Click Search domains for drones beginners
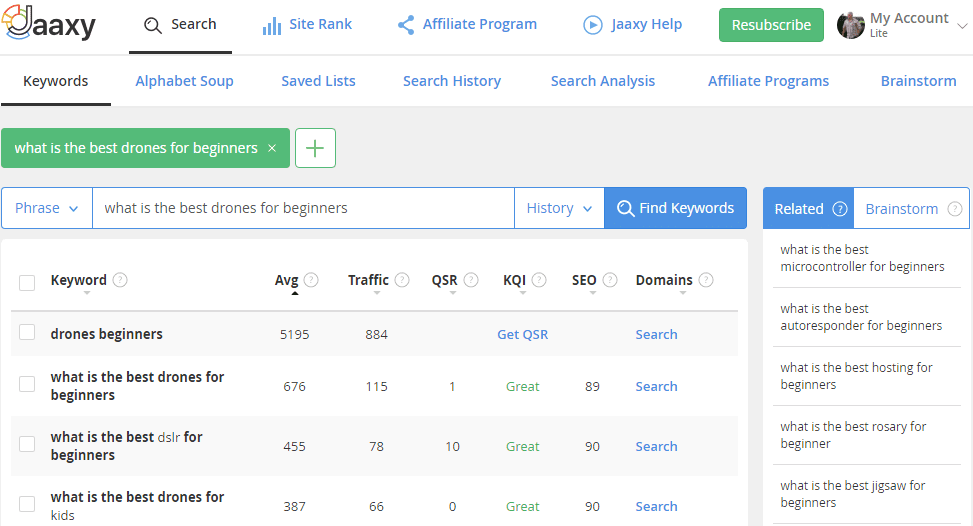 click(656, 334)
